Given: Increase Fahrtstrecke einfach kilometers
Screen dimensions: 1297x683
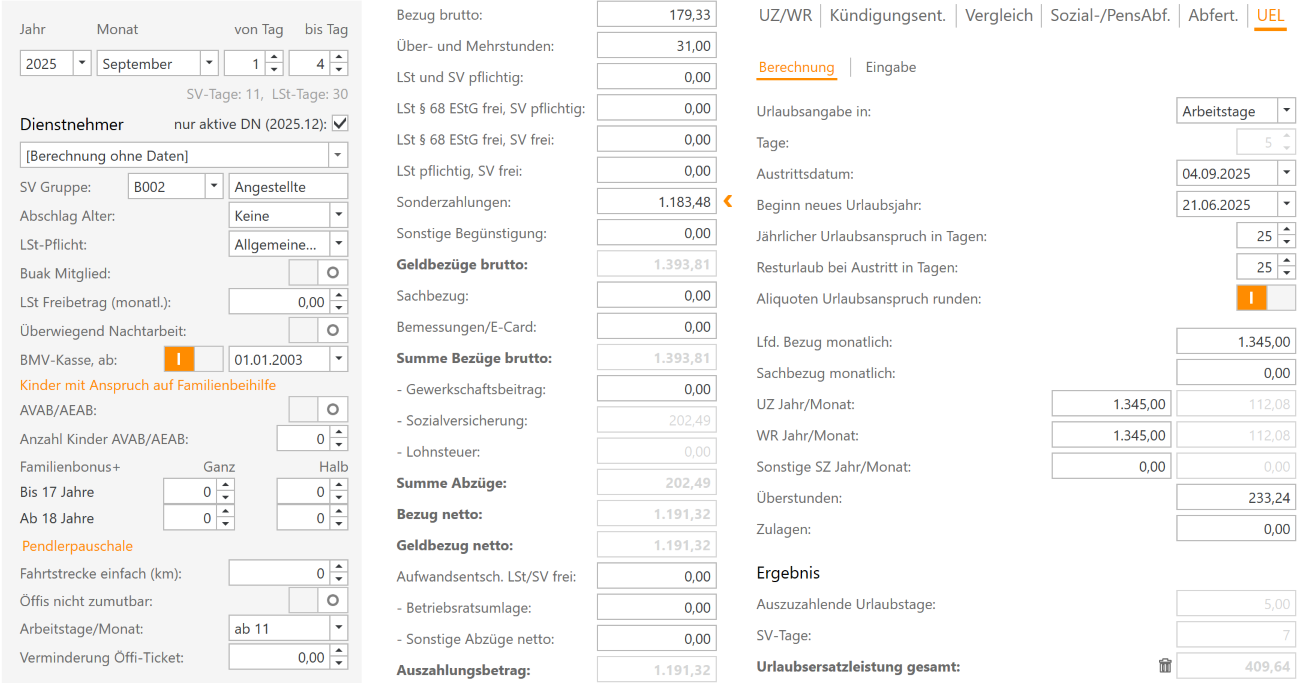Looking at the screenshot, I should (x=339, y=568).
